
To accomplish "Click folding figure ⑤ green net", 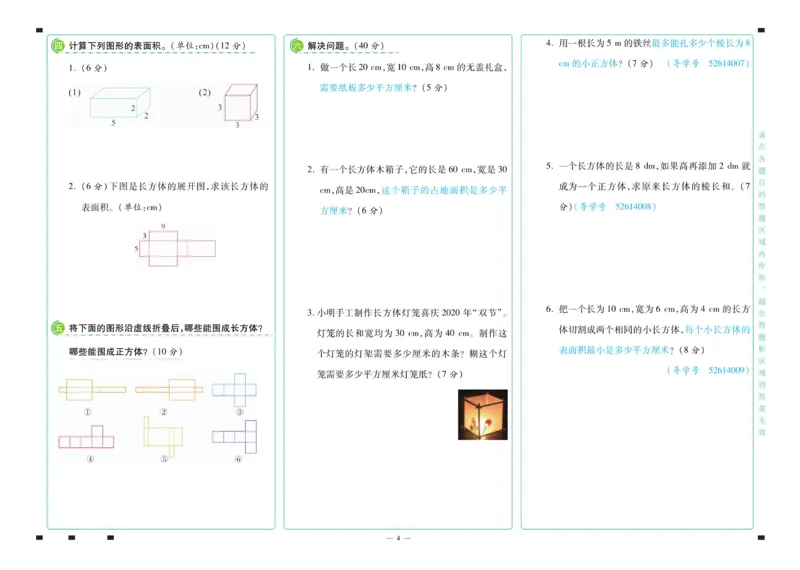I will coord(163,436).
